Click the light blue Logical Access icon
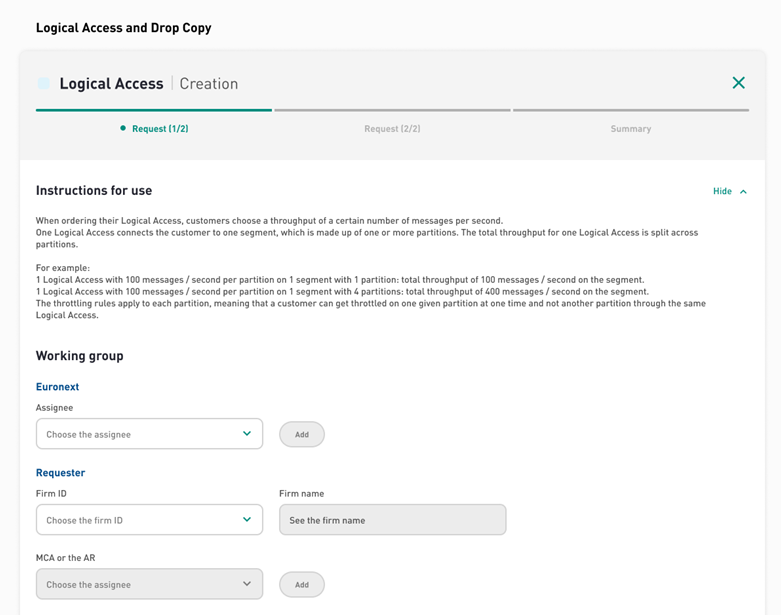 click(44, 84)
